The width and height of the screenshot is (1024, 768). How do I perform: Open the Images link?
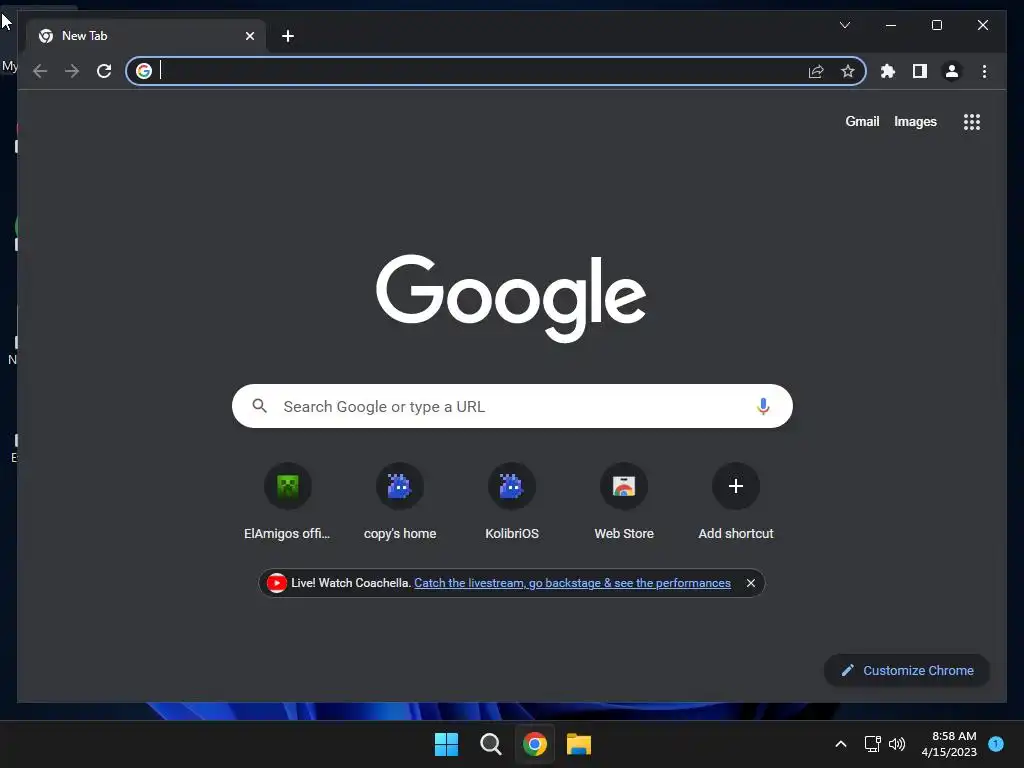[915, 121]
